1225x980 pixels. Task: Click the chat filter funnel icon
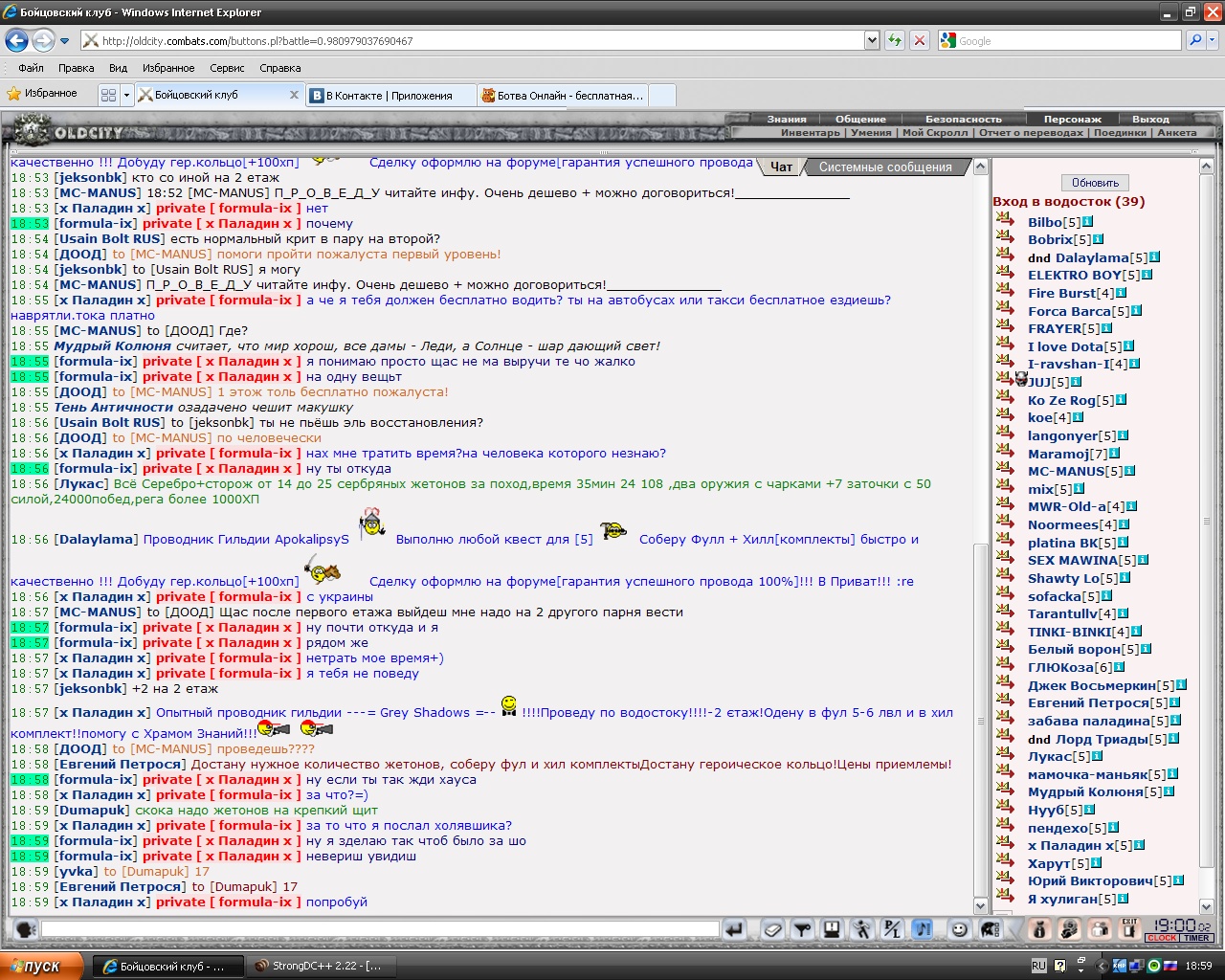pyautogui.click(x=803, y=929)
